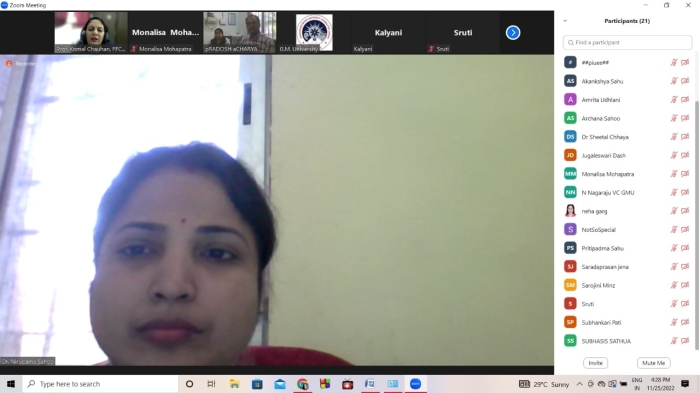Click the Invite button
Screen dimensions: 700x393
(x=596, y=363)
